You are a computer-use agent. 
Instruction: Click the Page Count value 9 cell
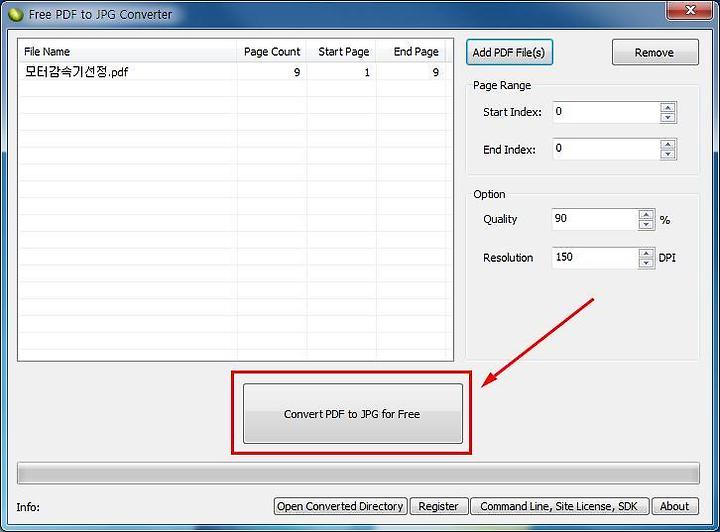click(272, 72)
